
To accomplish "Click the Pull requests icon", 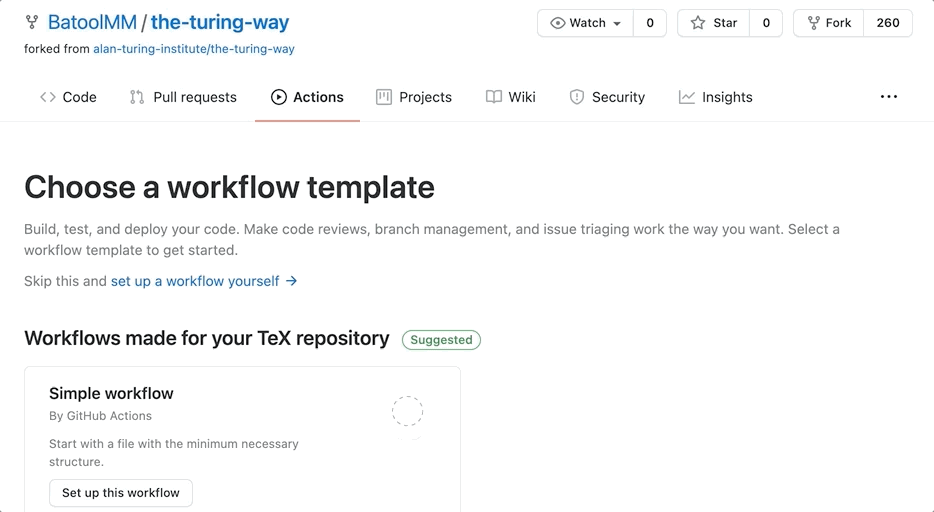I will point(137,97).
